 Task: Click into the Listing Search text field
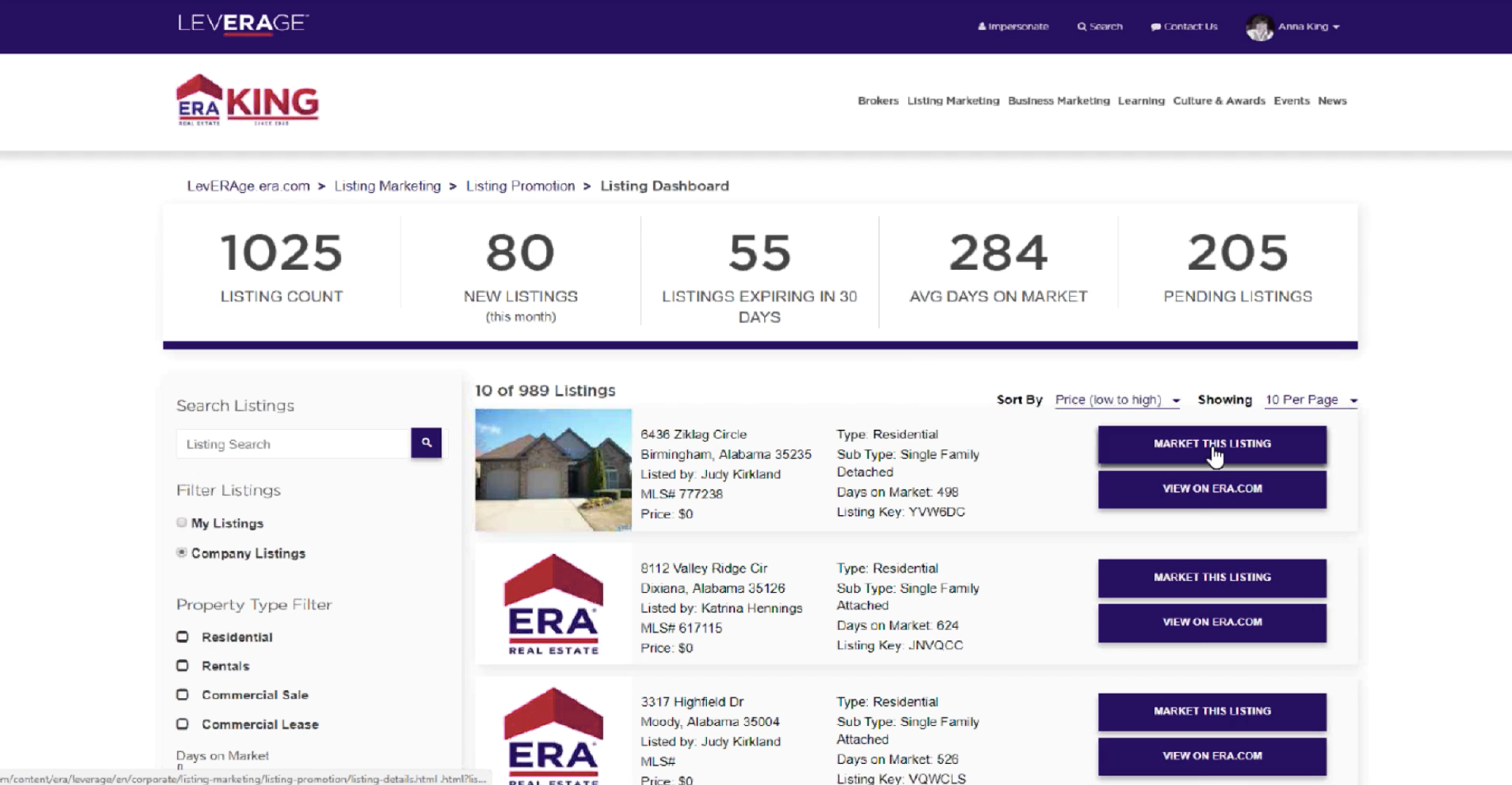pyautogui.click(x=293, y=444)
